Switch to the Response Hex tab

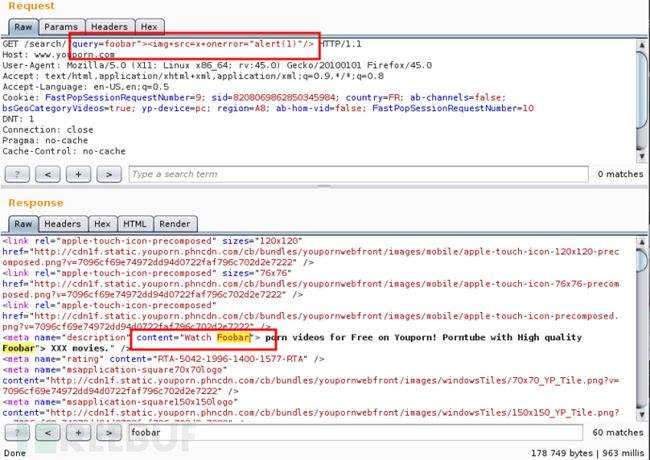pos(102,224)
